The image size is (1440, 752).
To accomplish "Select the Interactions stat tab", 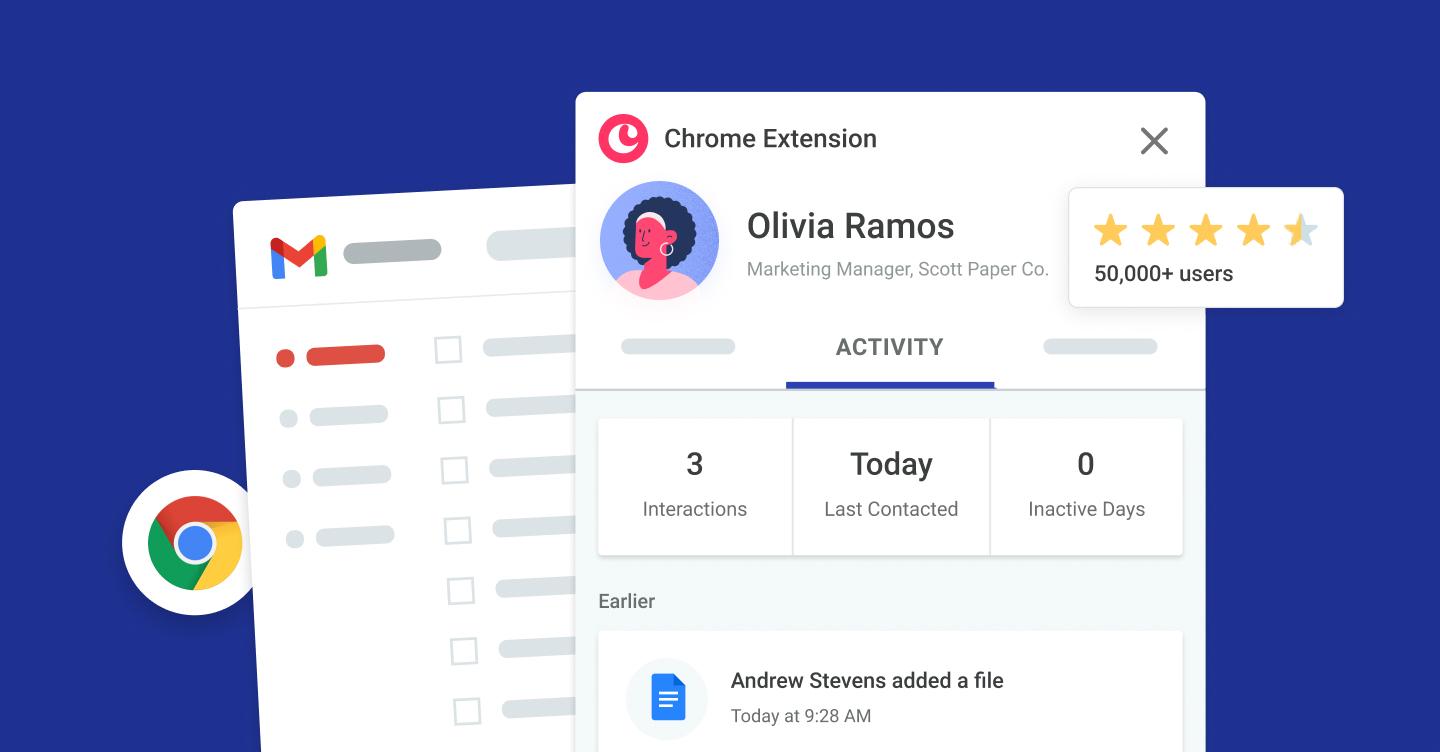I will point(694,485).
